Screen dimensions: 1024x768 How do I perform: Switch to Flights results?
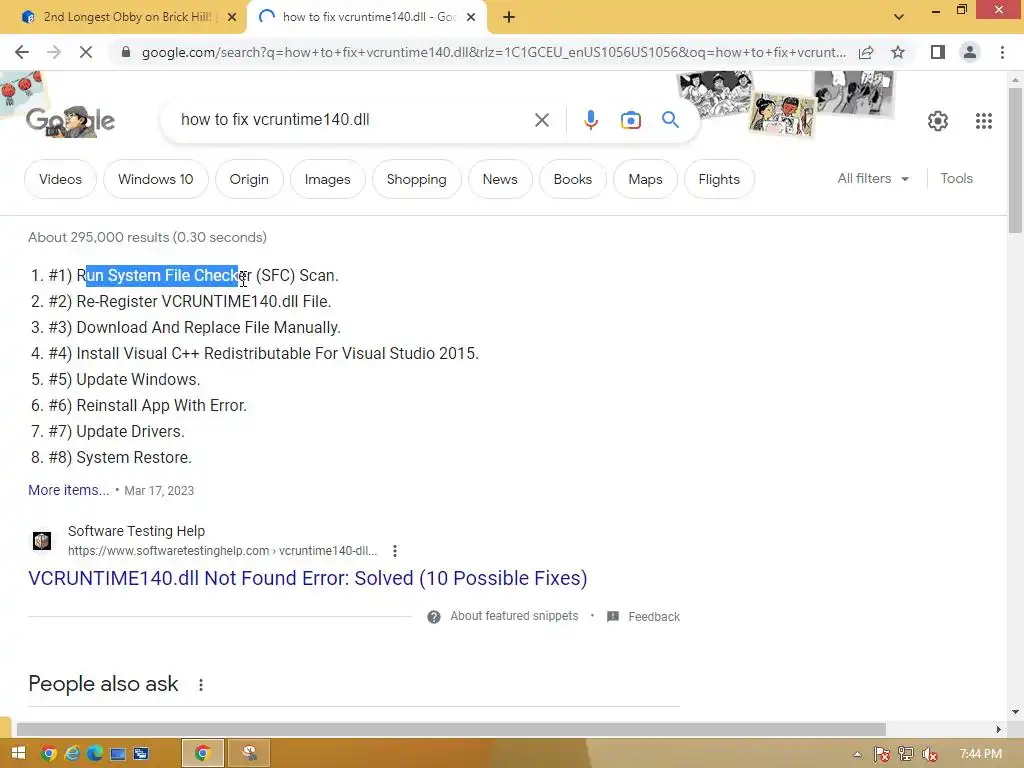(719, 179)
